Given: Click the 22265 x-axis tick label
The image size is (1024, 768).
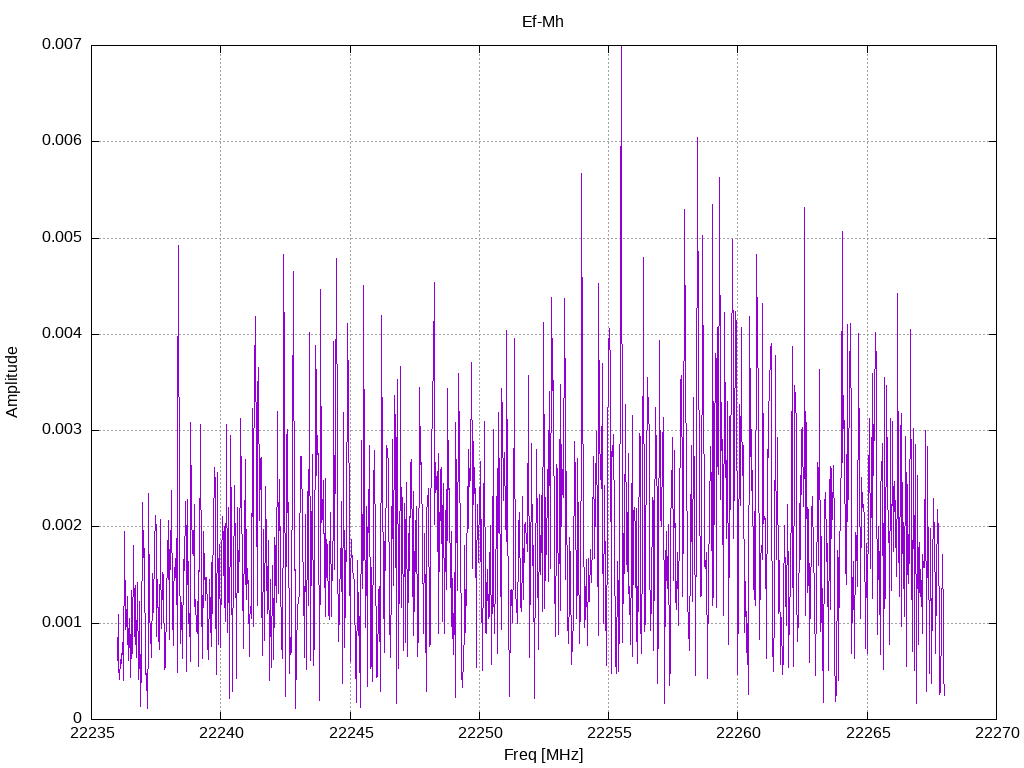Looking at the screenshot, I should pyautogui.click(x=868, y=733).
